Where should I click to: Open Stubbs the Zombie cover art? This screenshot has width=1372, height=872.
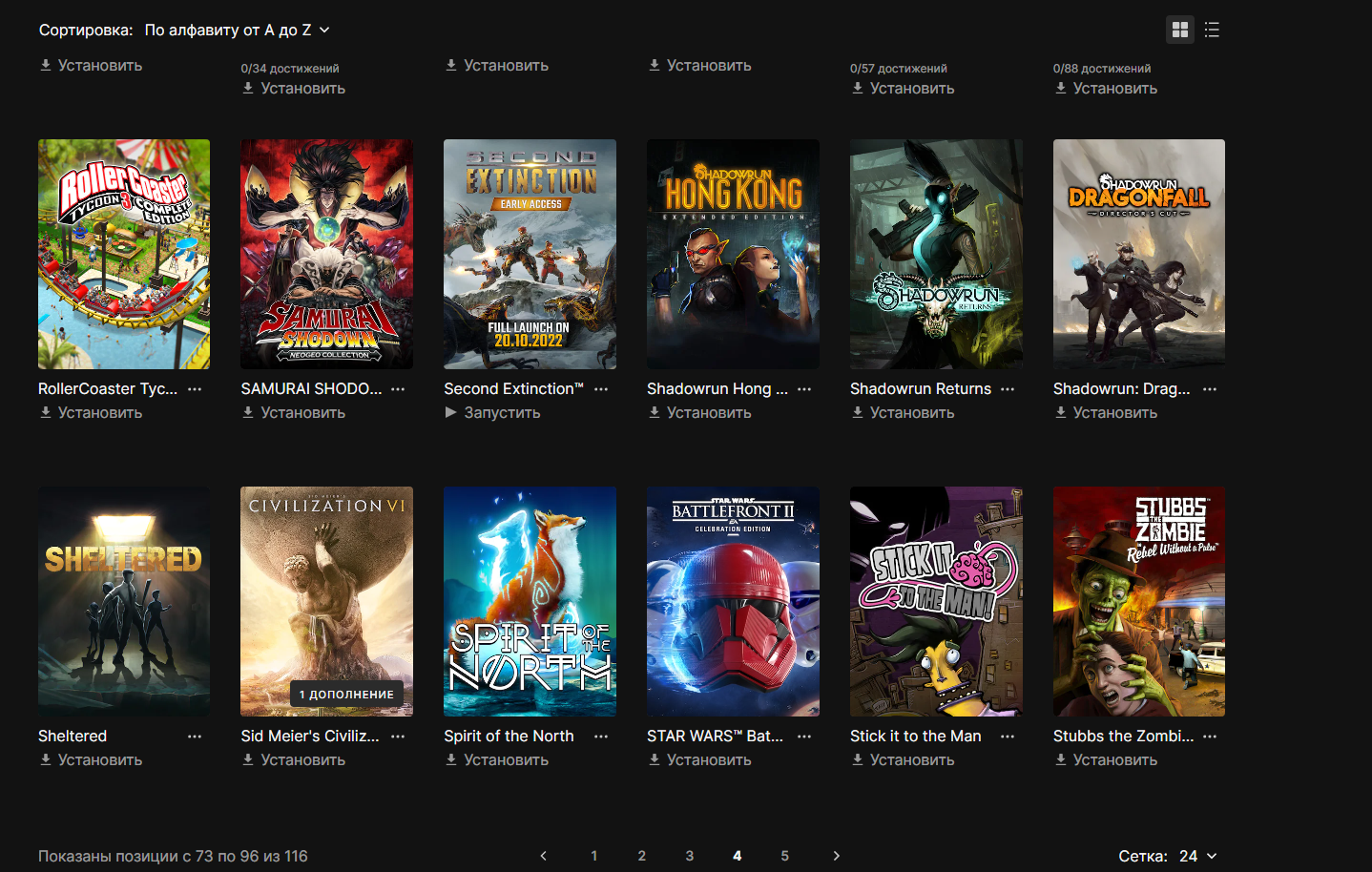pos(1139,601)
